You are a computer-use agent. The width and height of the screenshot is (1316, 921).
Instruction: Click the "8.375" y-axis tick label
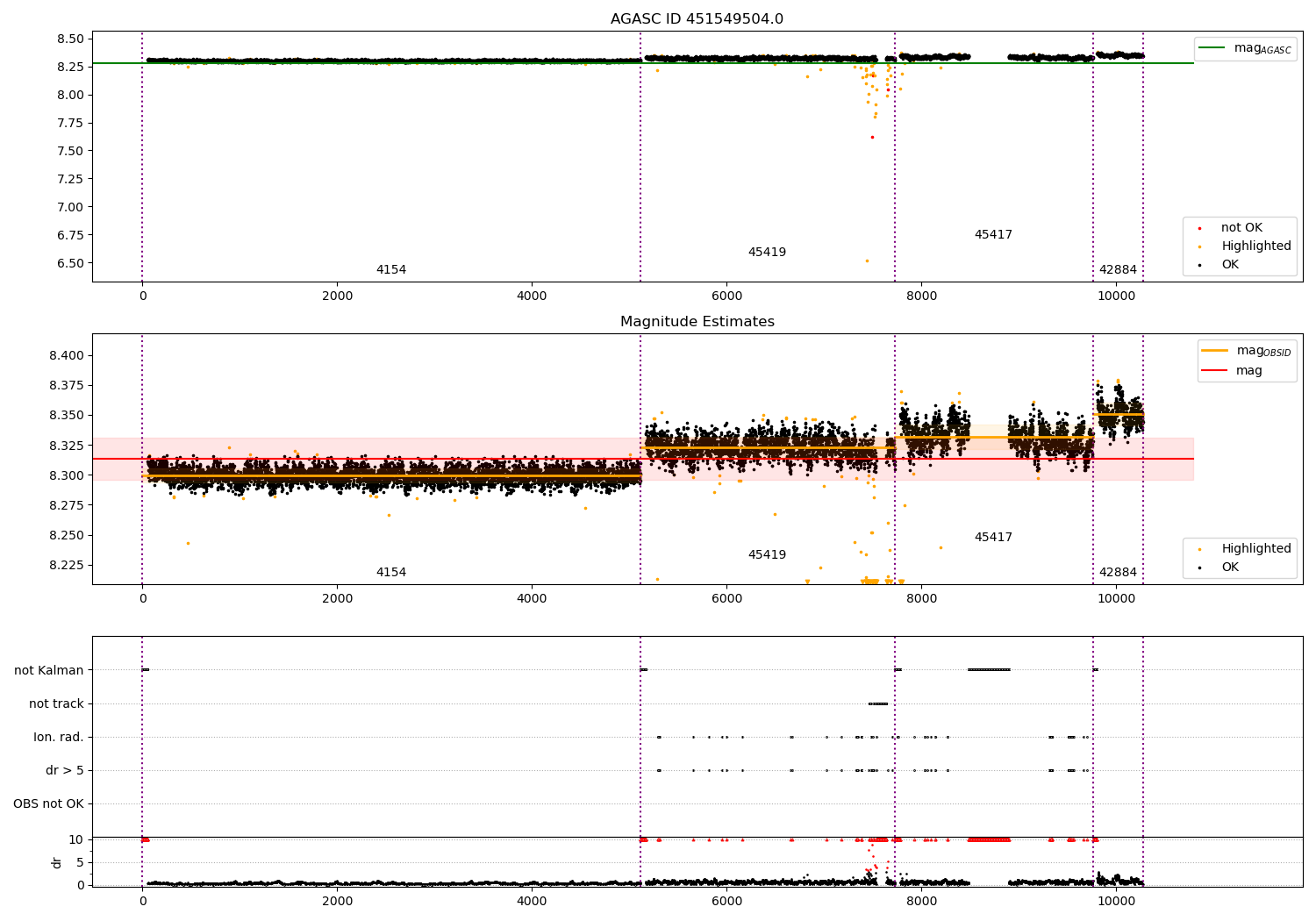click(x=67, y=386)
